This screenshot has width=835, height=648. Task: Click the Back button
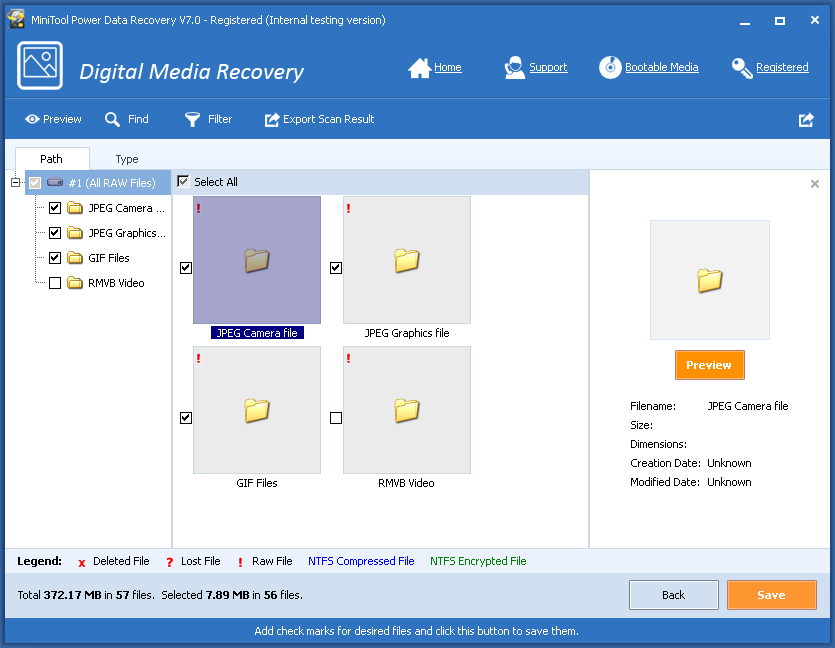click(674, 595)
